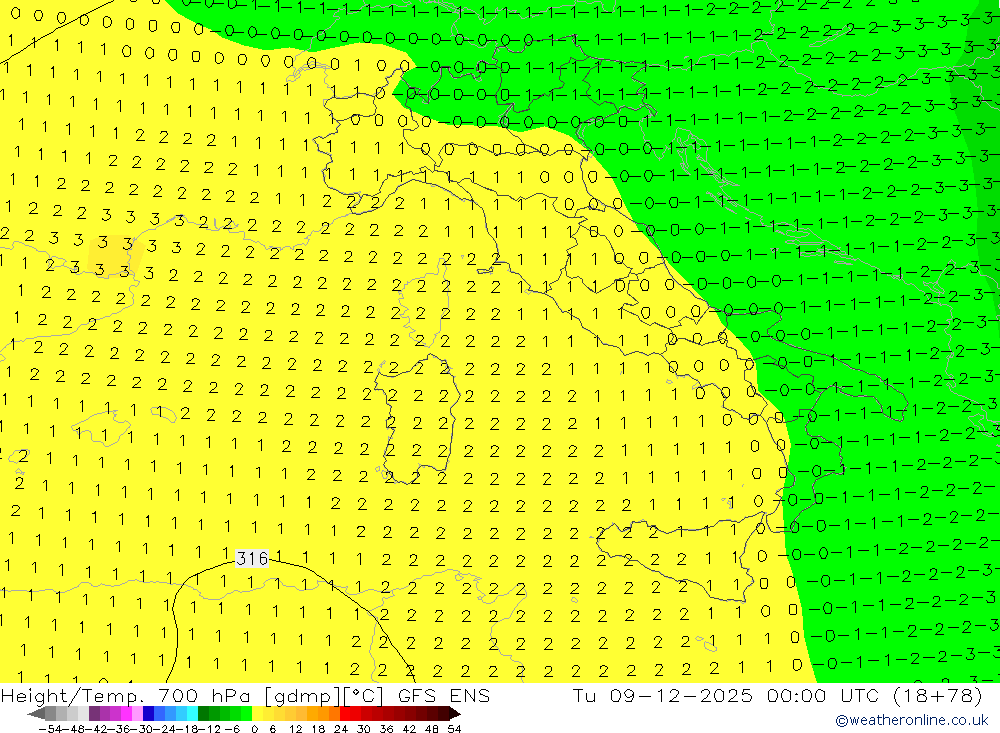Click the '36' legend value under colorbar
The image size is (1000, 733).
point(386,729)
